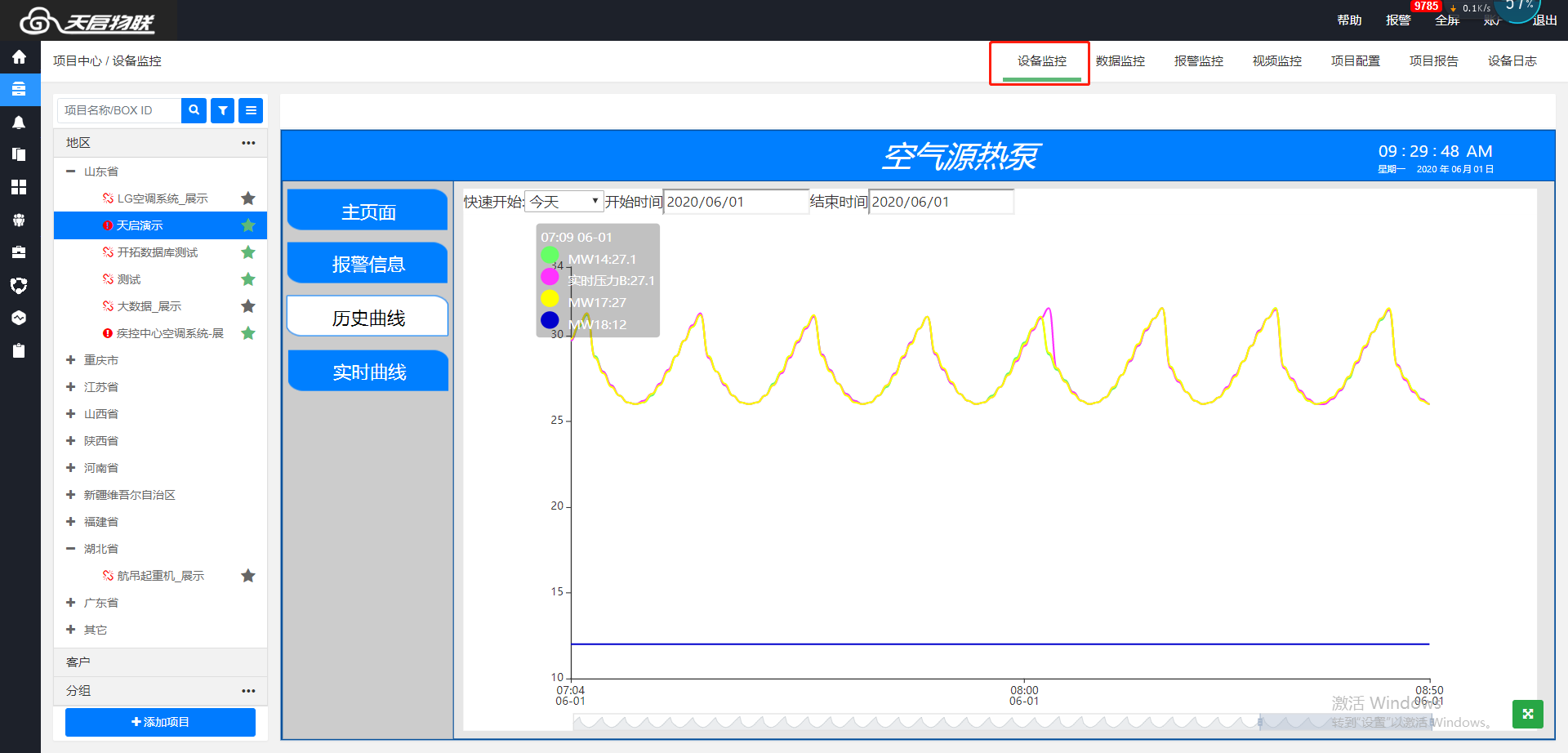Click the 添加项目 button
The image size is (1568, 753).
160,722
